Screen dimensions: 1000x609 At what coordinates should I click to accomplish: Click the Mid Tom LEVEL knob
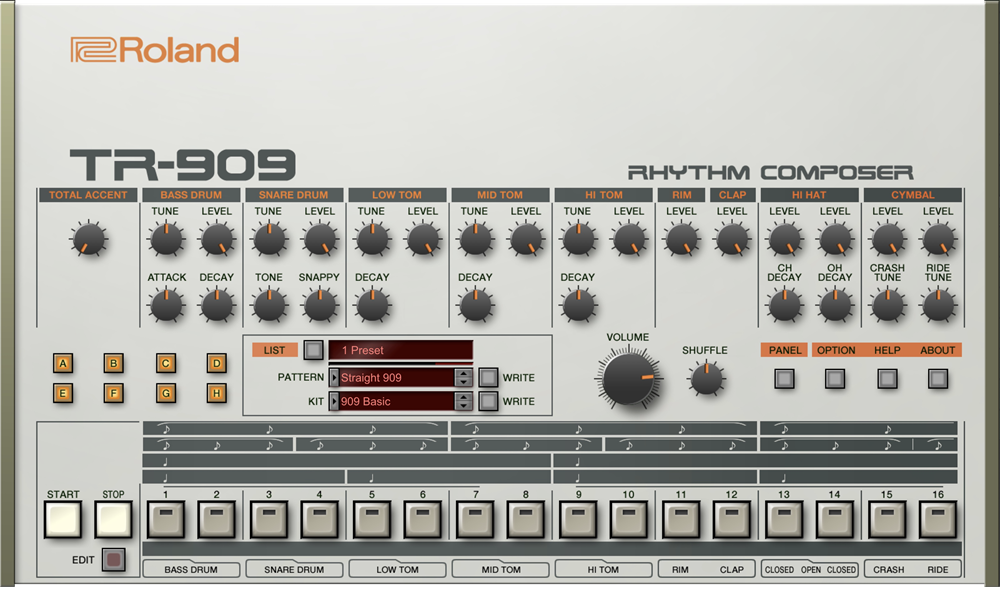[526, 240]
